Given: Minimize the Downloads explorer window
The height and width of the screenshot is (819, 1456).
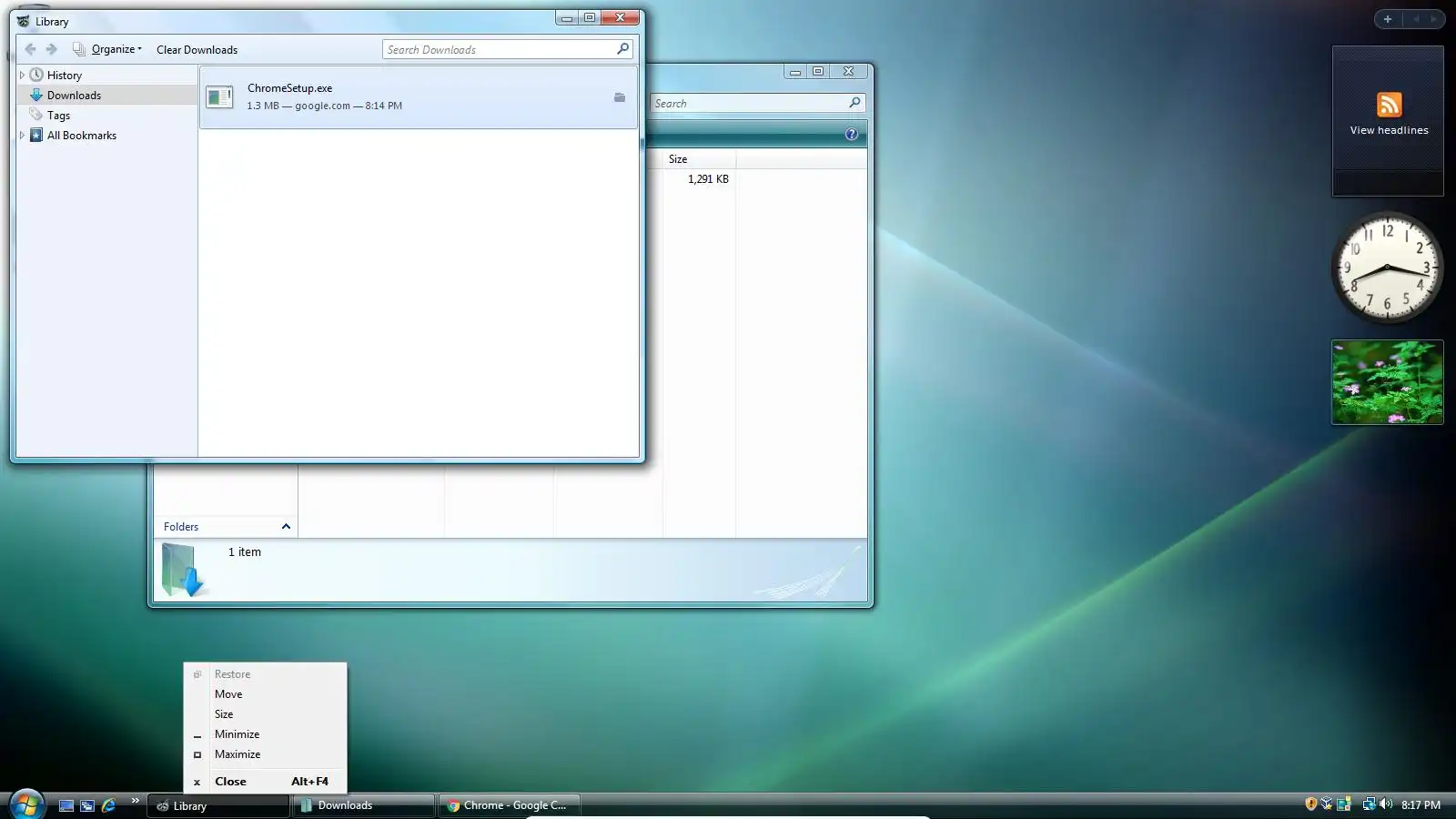Looking at the screenshot, I should [x=795, y=71].
